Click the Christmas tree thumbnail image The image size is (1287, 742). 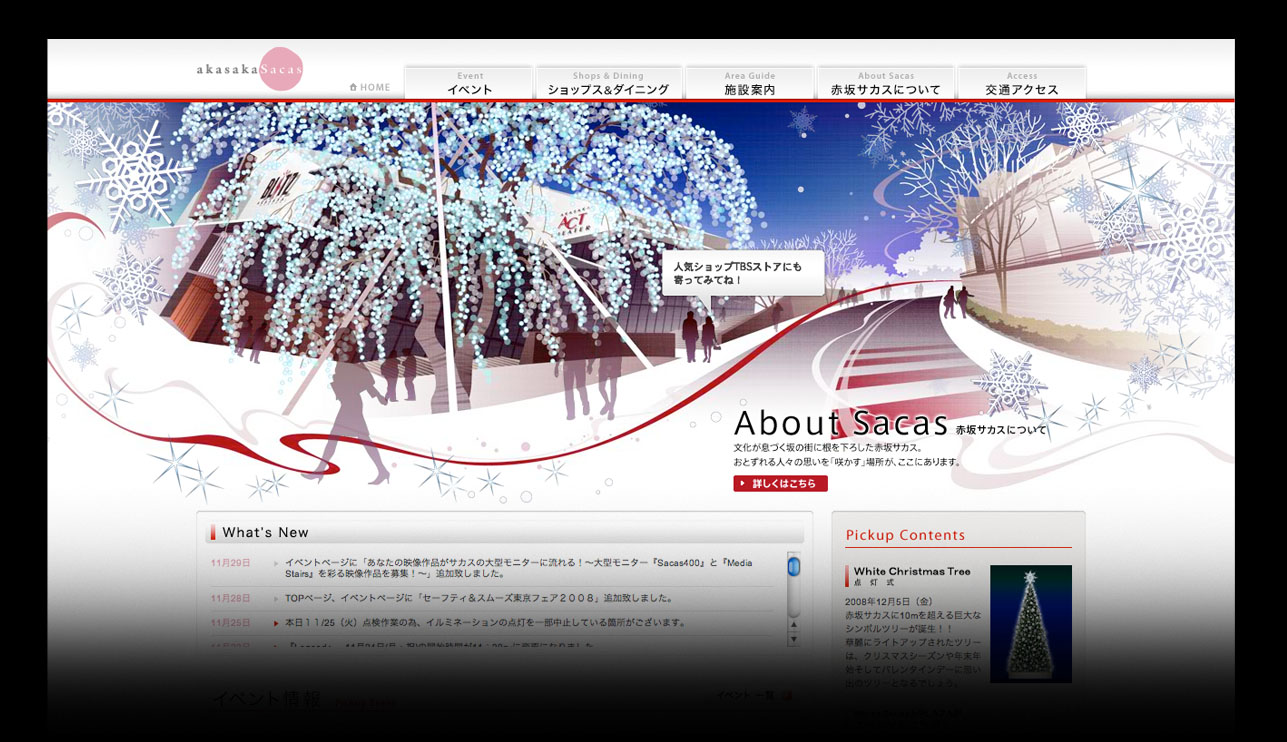1031,624
